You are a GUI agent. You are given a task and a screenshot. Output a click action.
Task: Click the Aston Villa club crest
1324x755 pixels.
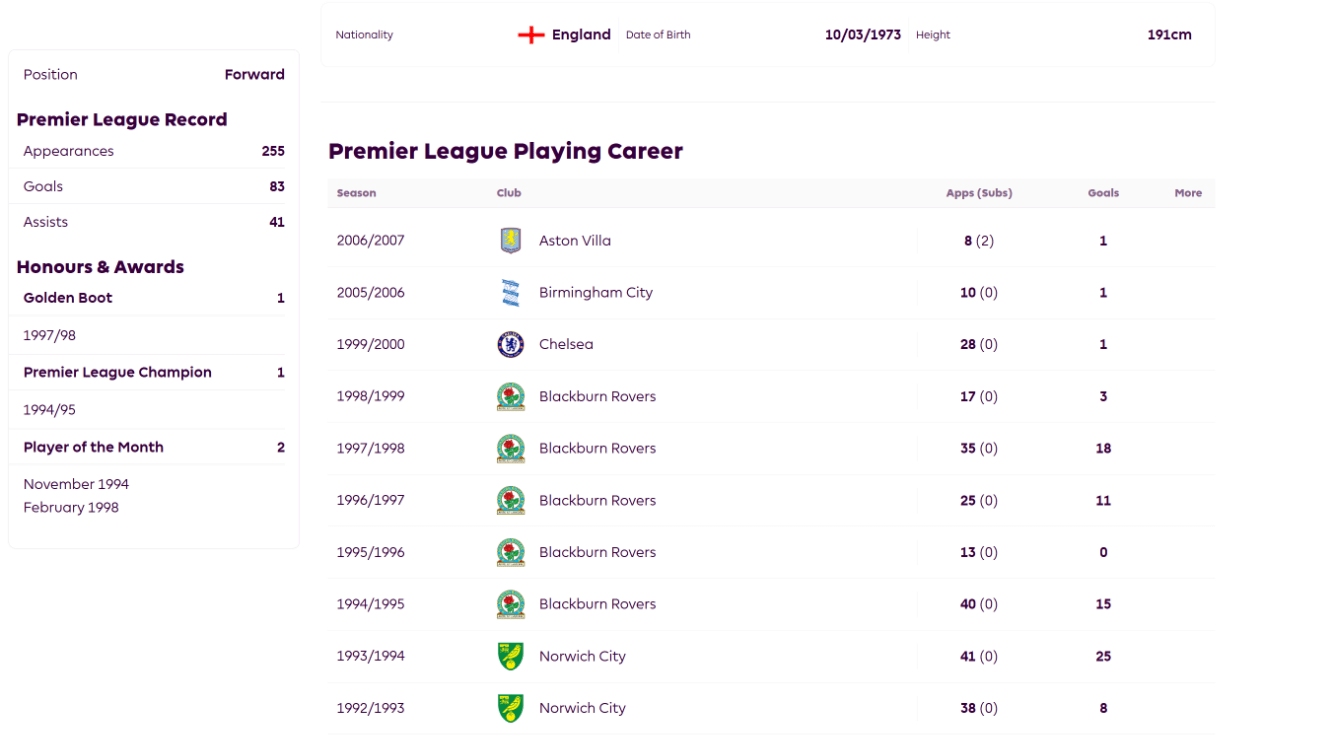click(x=511, y=241)
